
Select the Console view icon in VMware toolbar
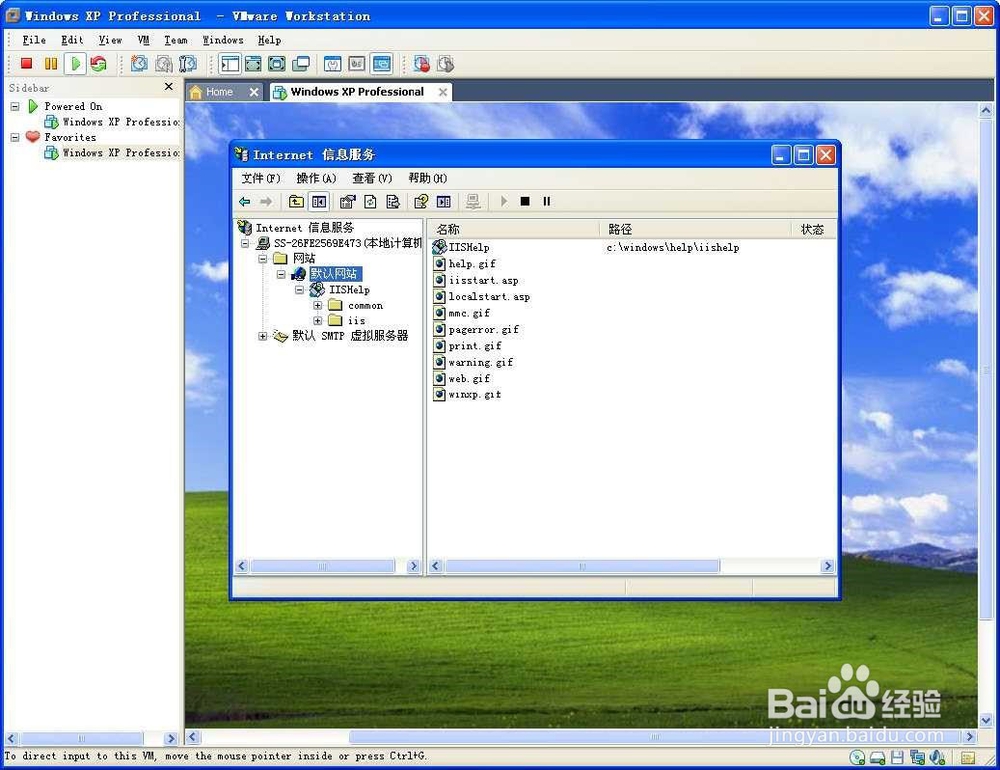381,63
